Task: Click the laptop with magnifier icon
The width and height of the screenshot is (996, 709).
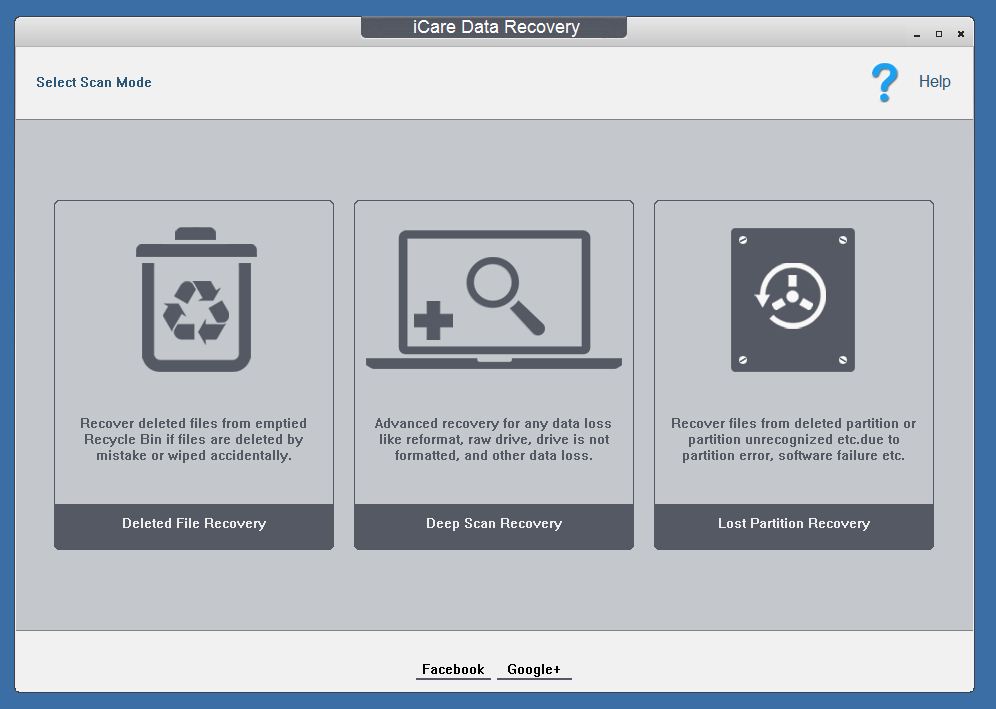Action: point(494,299)
